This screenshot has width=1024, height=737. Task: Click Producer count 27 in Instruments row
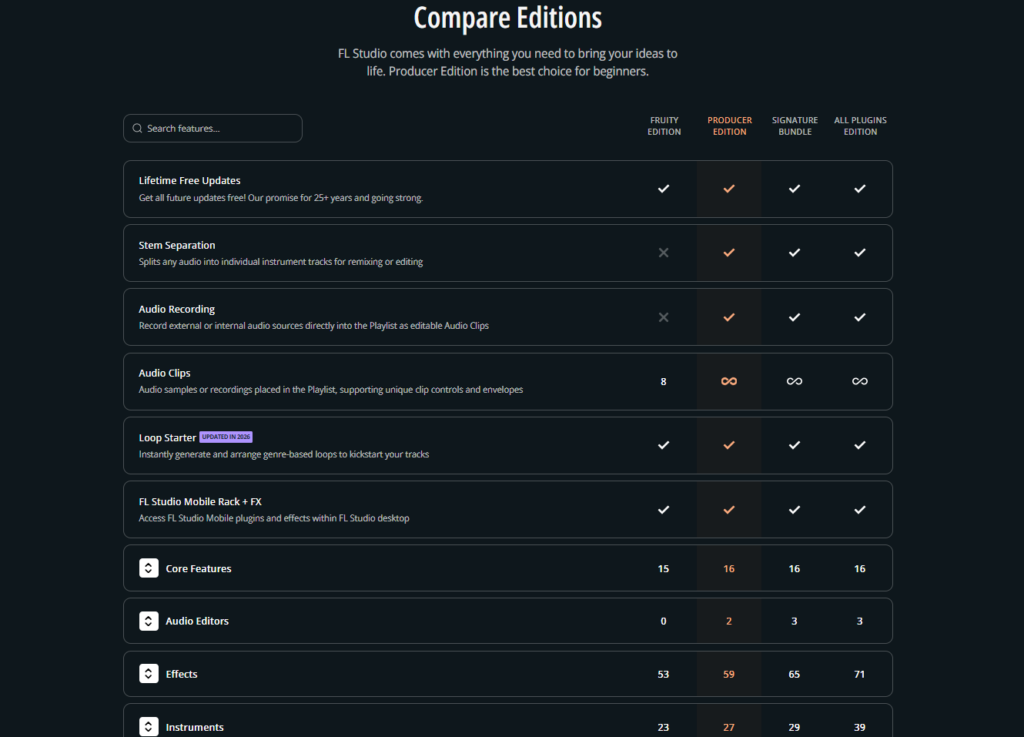729,727
